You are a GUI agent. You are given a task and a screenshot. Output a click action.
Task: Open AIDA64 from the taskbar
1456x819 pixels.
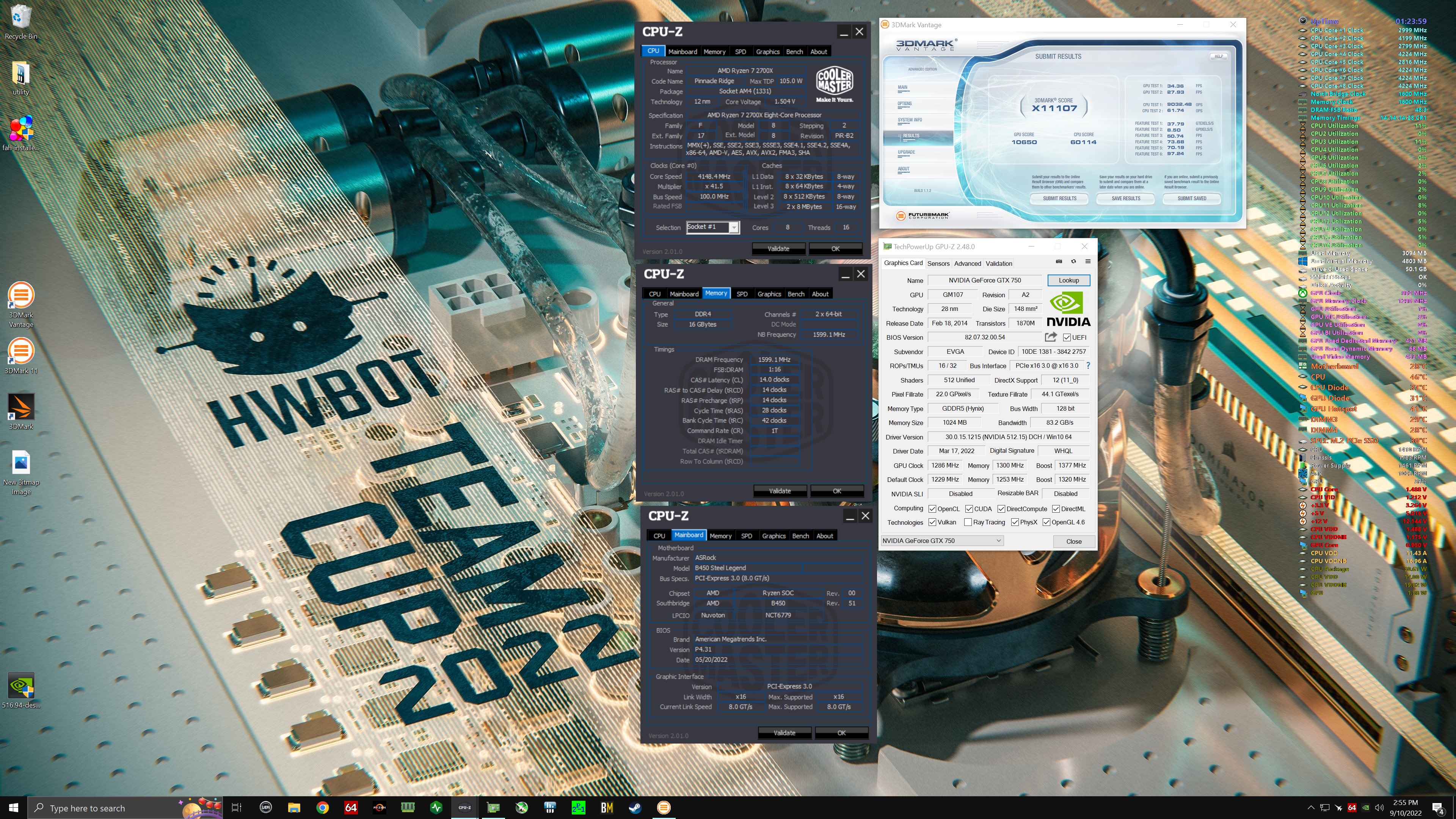[351, 808]
